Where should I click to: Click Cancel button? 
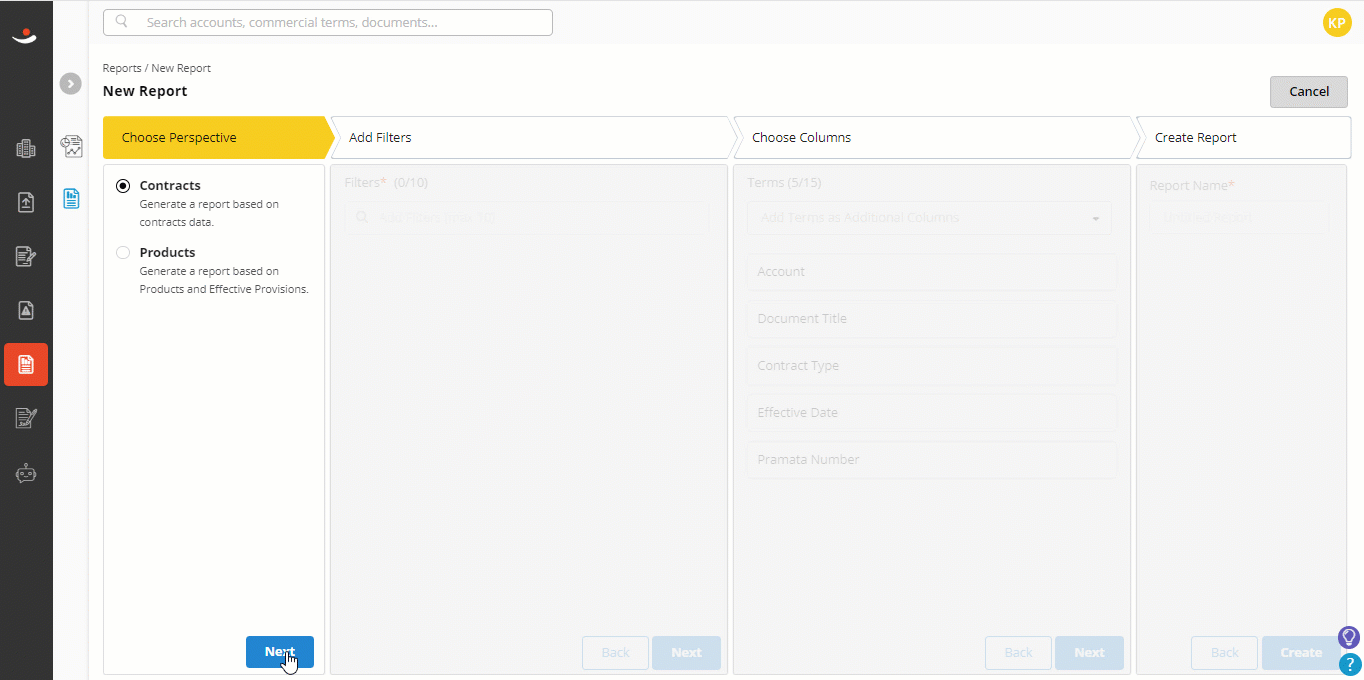click(1309, 91)
